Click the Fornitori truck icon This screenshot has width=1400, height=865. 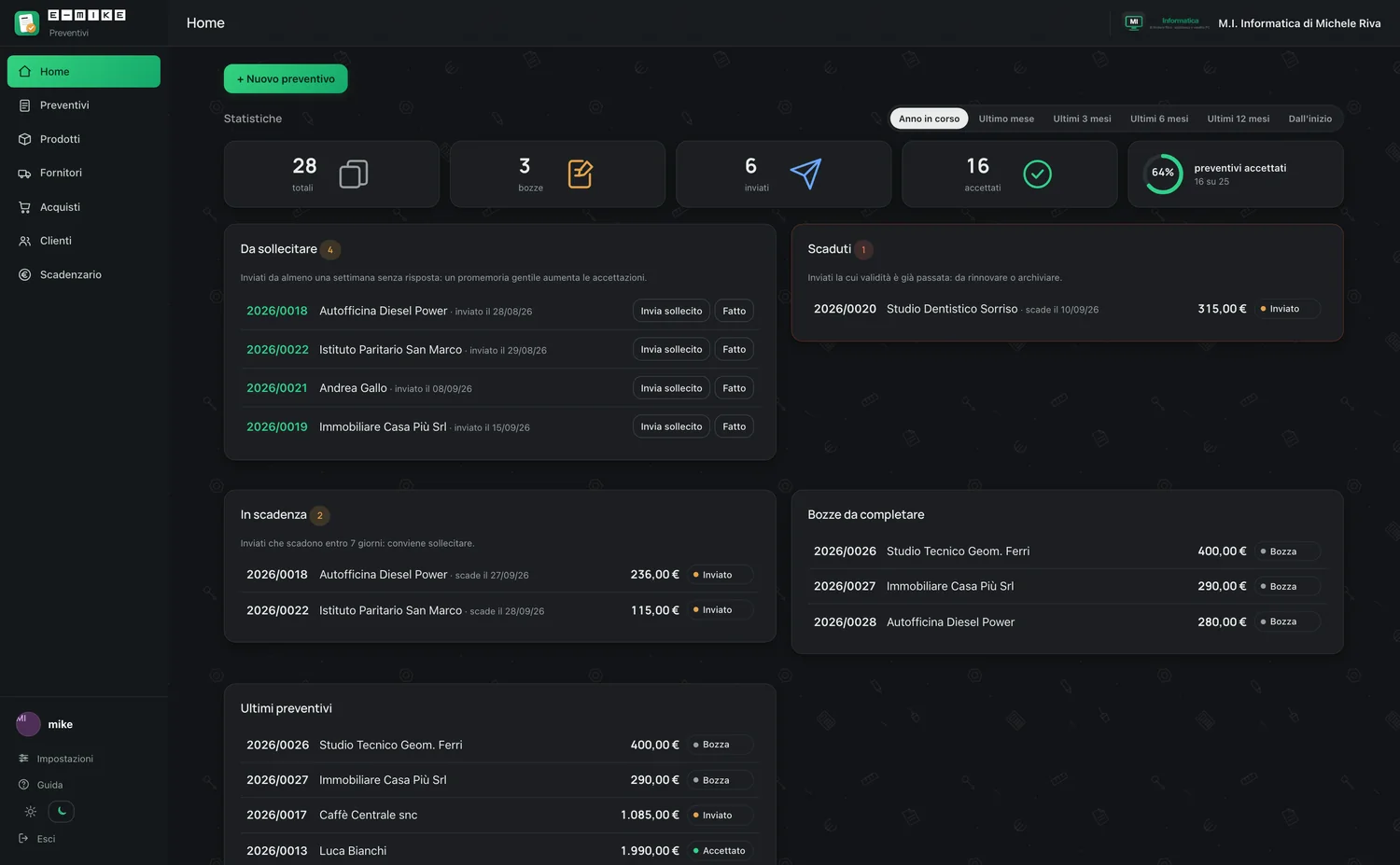tap(25, 174)
